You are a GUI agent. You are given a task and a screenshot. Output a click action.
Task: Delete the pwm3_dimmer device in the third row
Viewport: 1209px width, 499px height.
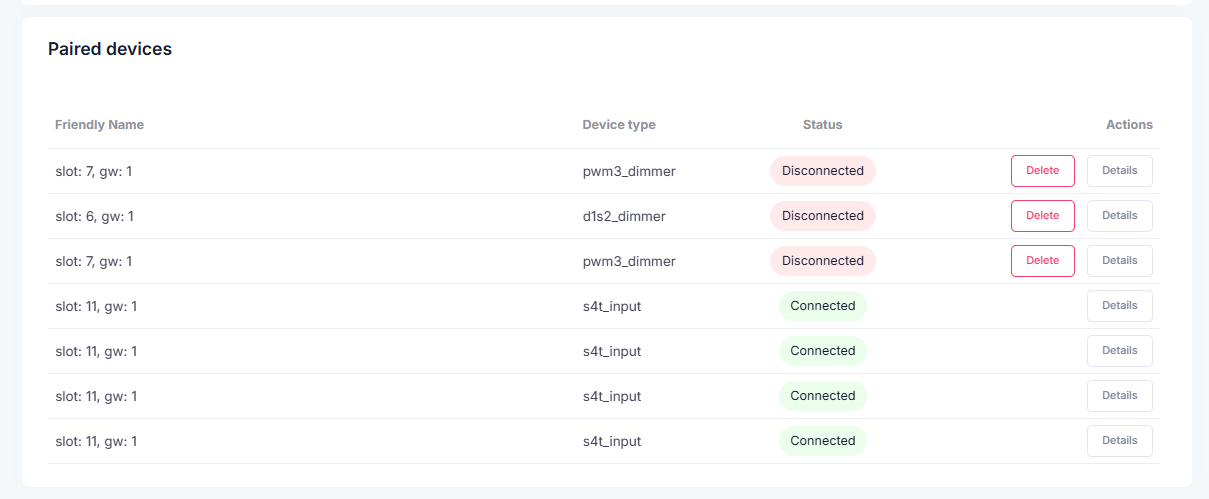(1042, 261)
